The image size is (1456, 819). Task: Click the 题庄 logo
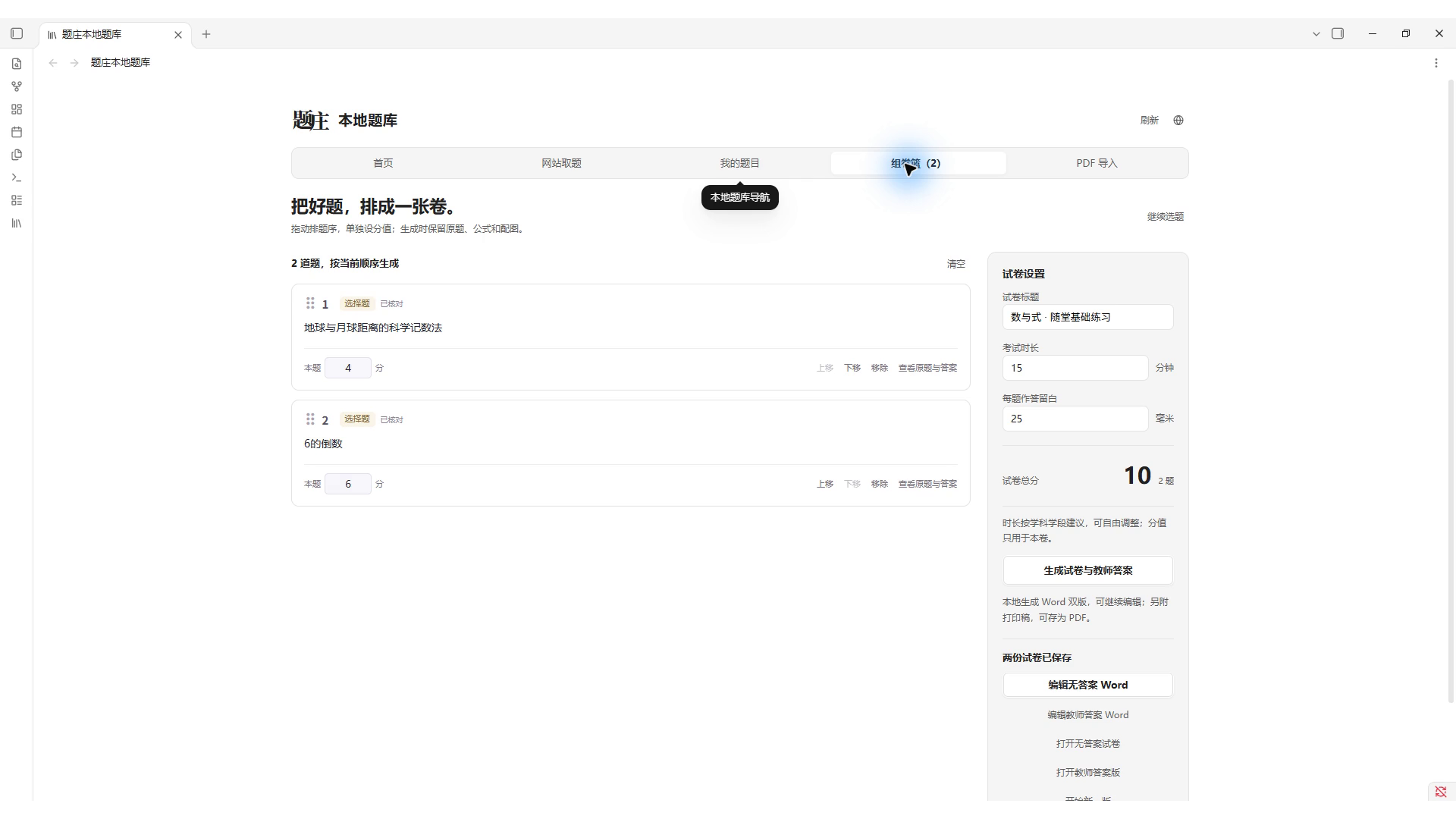click(310, 121)
